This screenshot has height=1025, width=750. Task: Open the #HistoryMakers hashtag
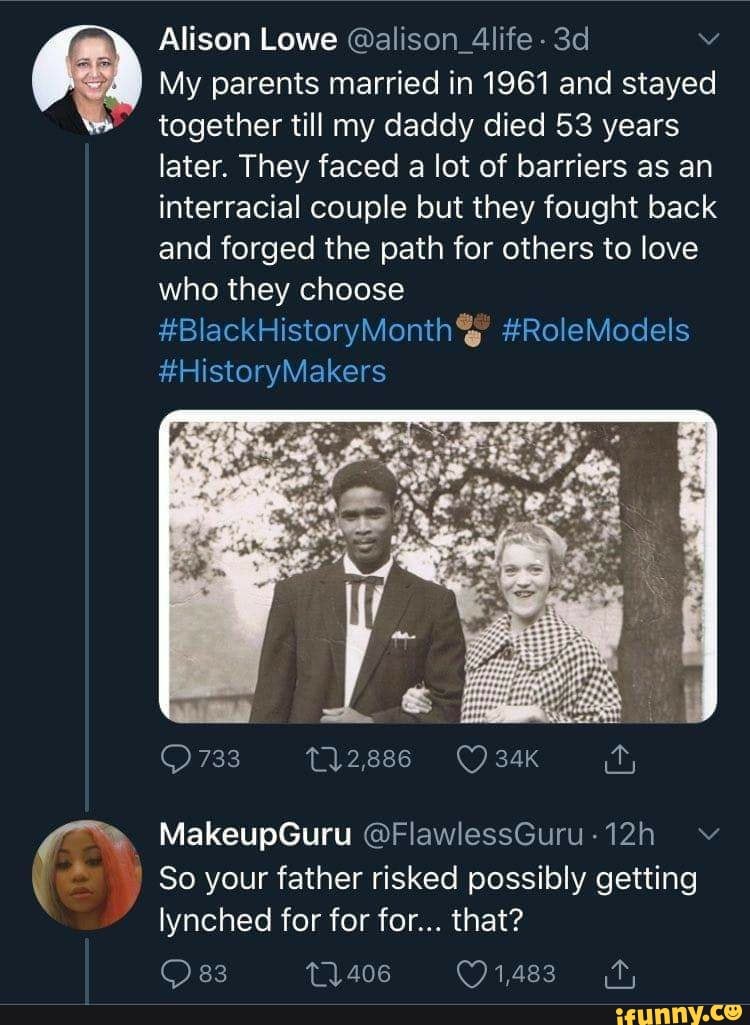pyautogui.click(x=272, y=371)
